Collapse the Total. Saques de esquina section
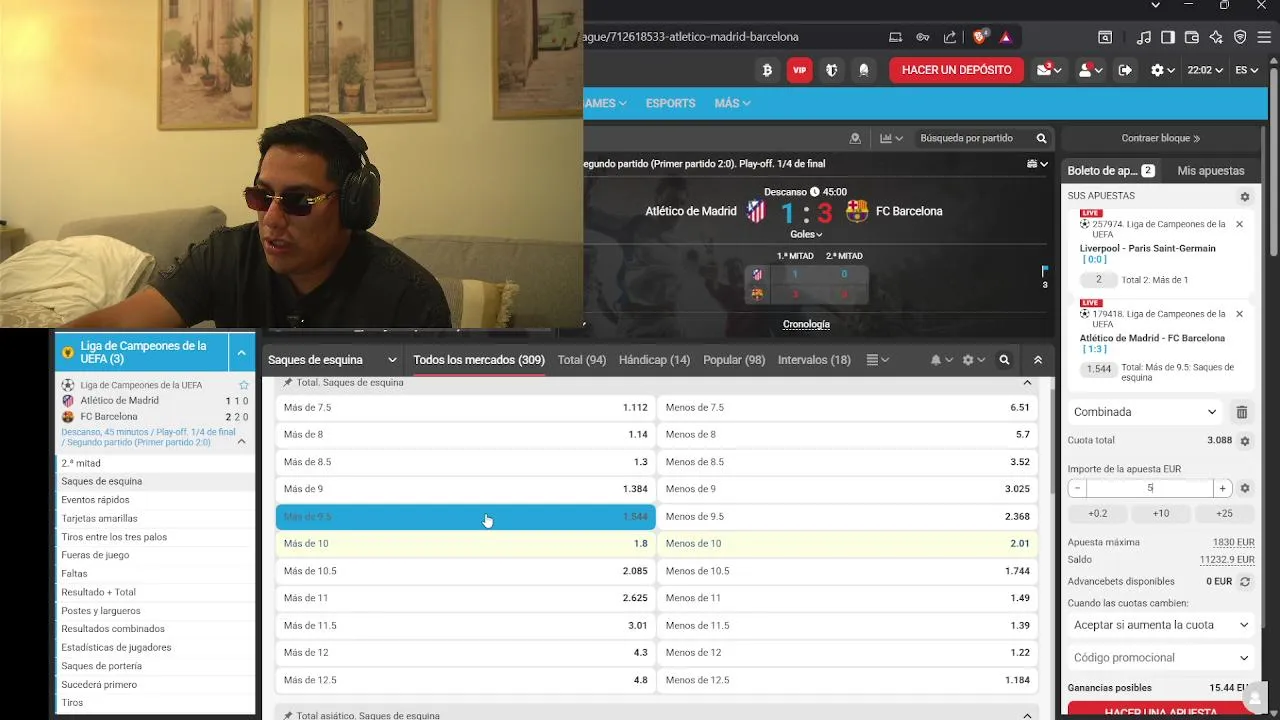Image resolution: width=1280 pixels, height=720 pixels. click(1027, 383)
